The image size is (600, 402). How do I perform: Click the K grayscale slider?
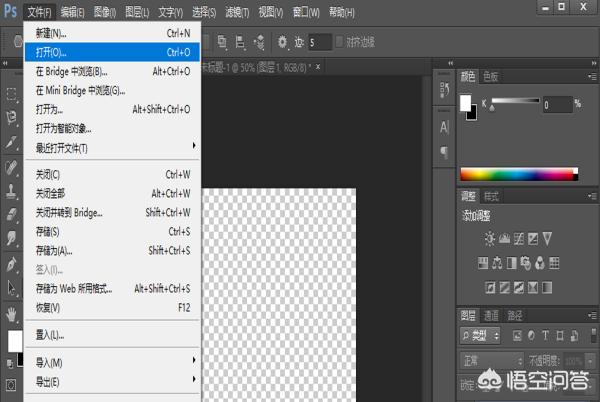point(515,101)
